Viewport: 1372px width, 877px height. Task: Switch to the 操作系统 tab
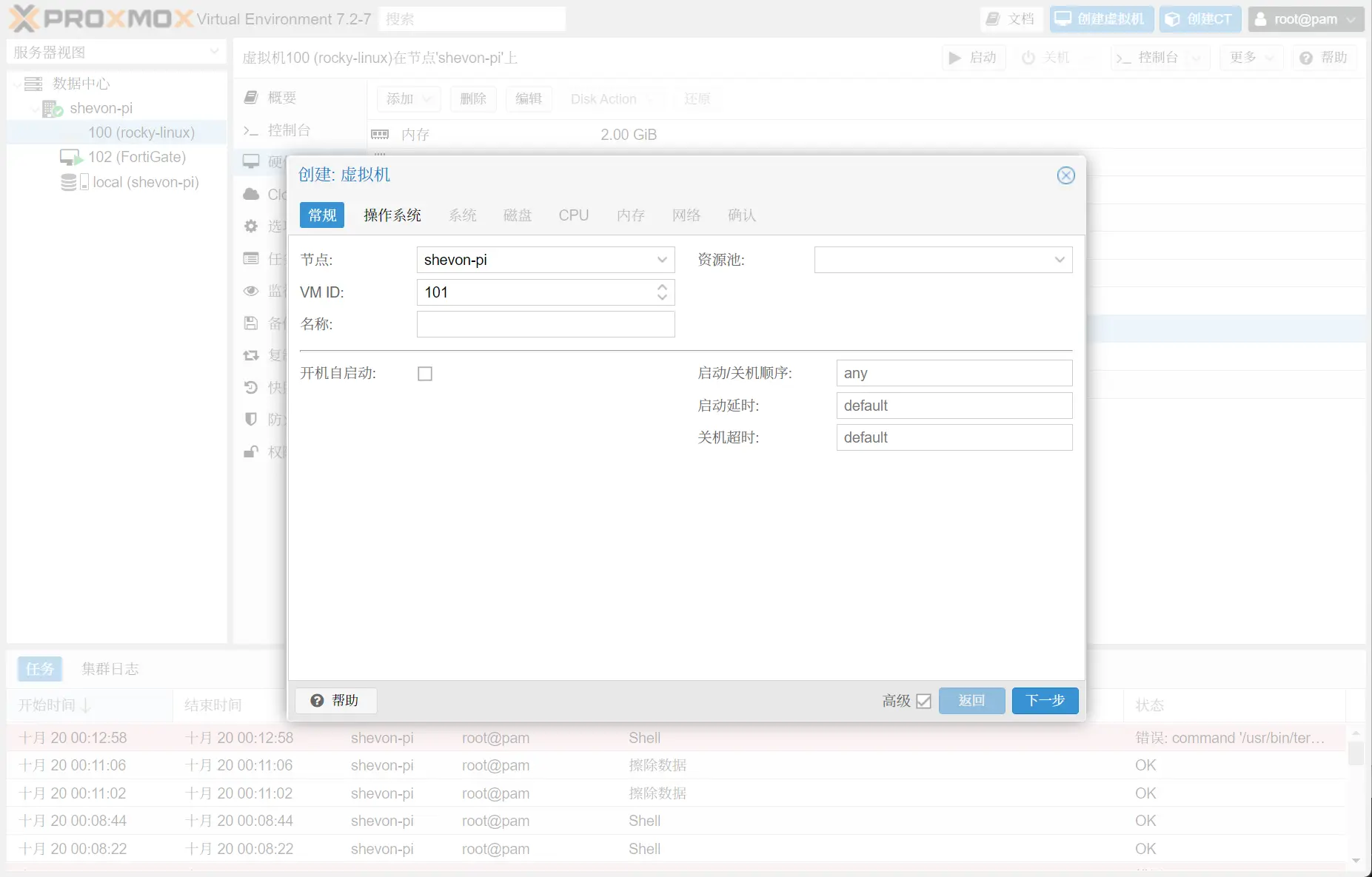pyautogui.click(x=392, y=215)
